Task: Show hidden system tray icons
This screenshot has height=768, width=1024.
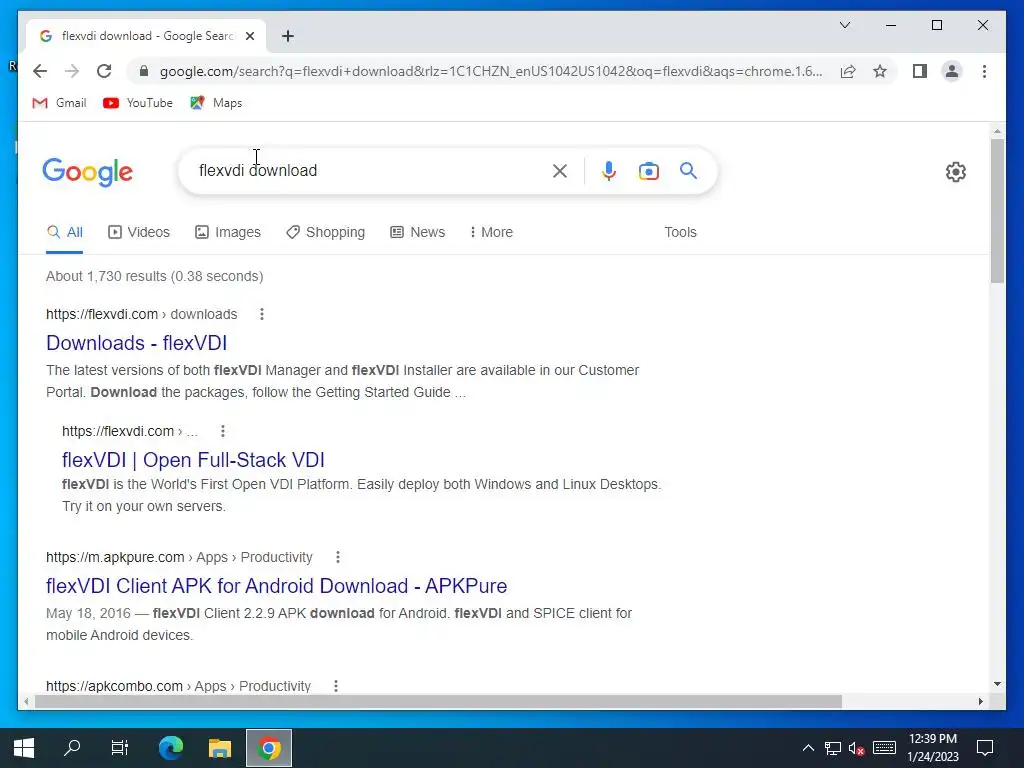Action: tap(808, 748)
